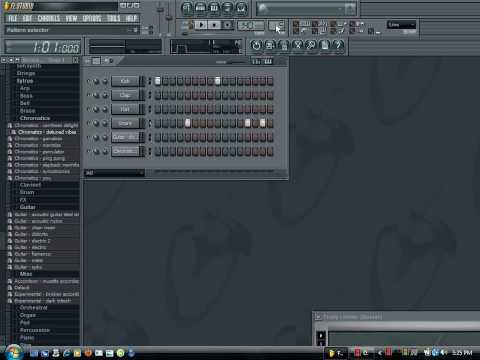
Task: Stop playback with the Stop button
Action: [x=214, y=25]
